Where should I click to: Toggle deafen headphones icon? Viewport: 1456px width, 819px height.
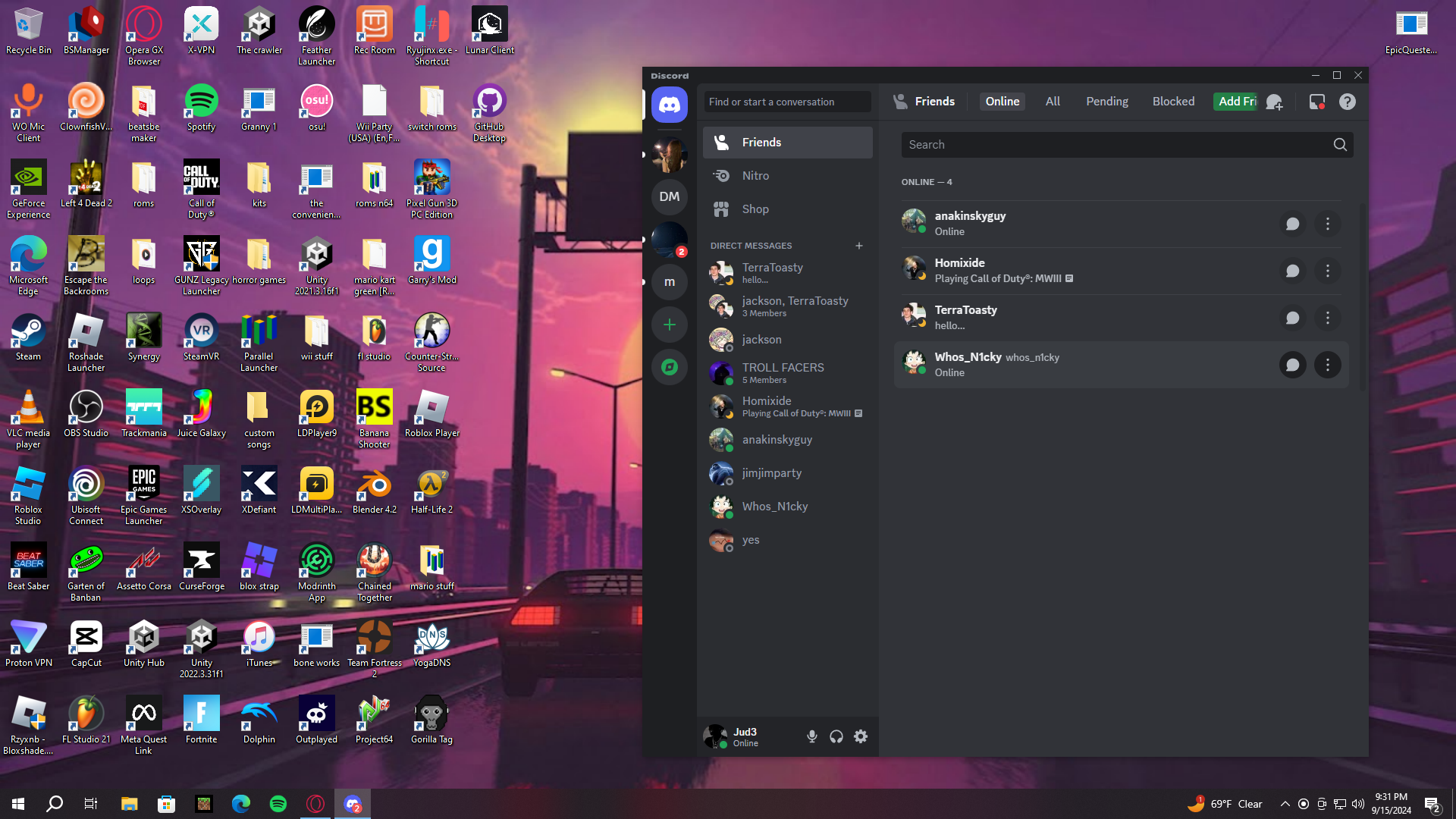pos(836,736)
